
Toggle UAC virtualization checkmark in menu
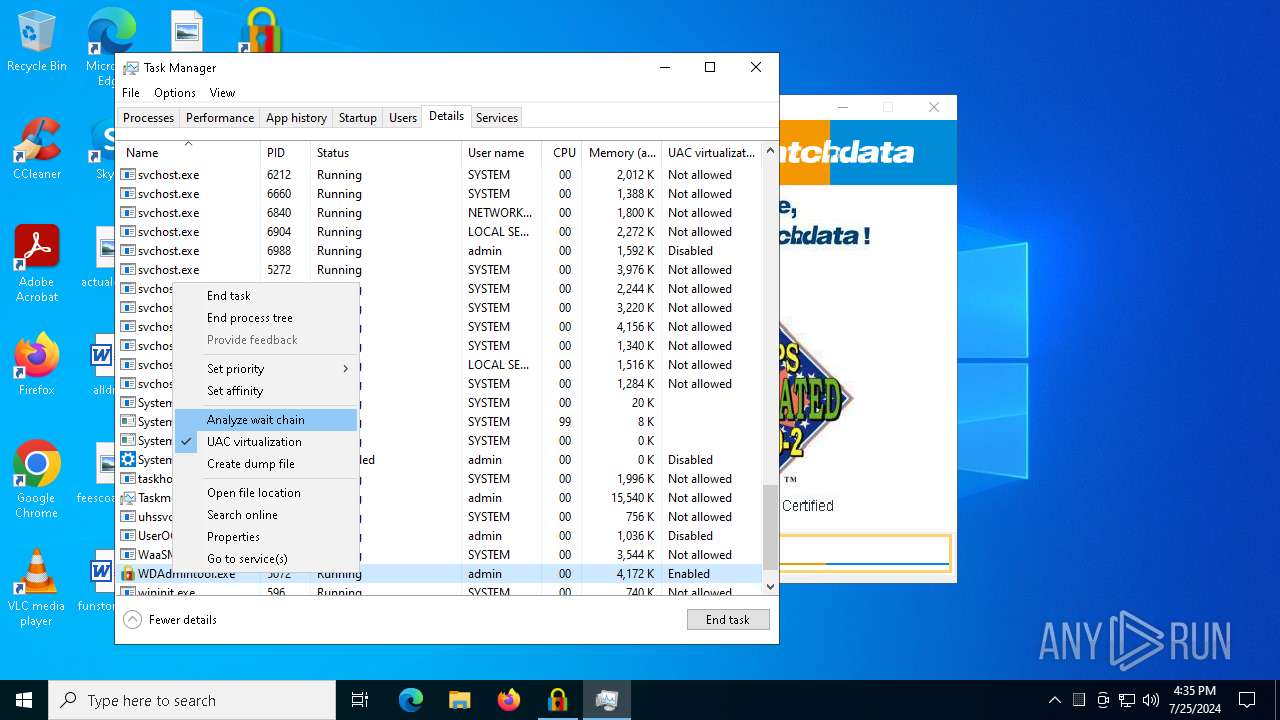pyautogui.click(x=186, y=442)
